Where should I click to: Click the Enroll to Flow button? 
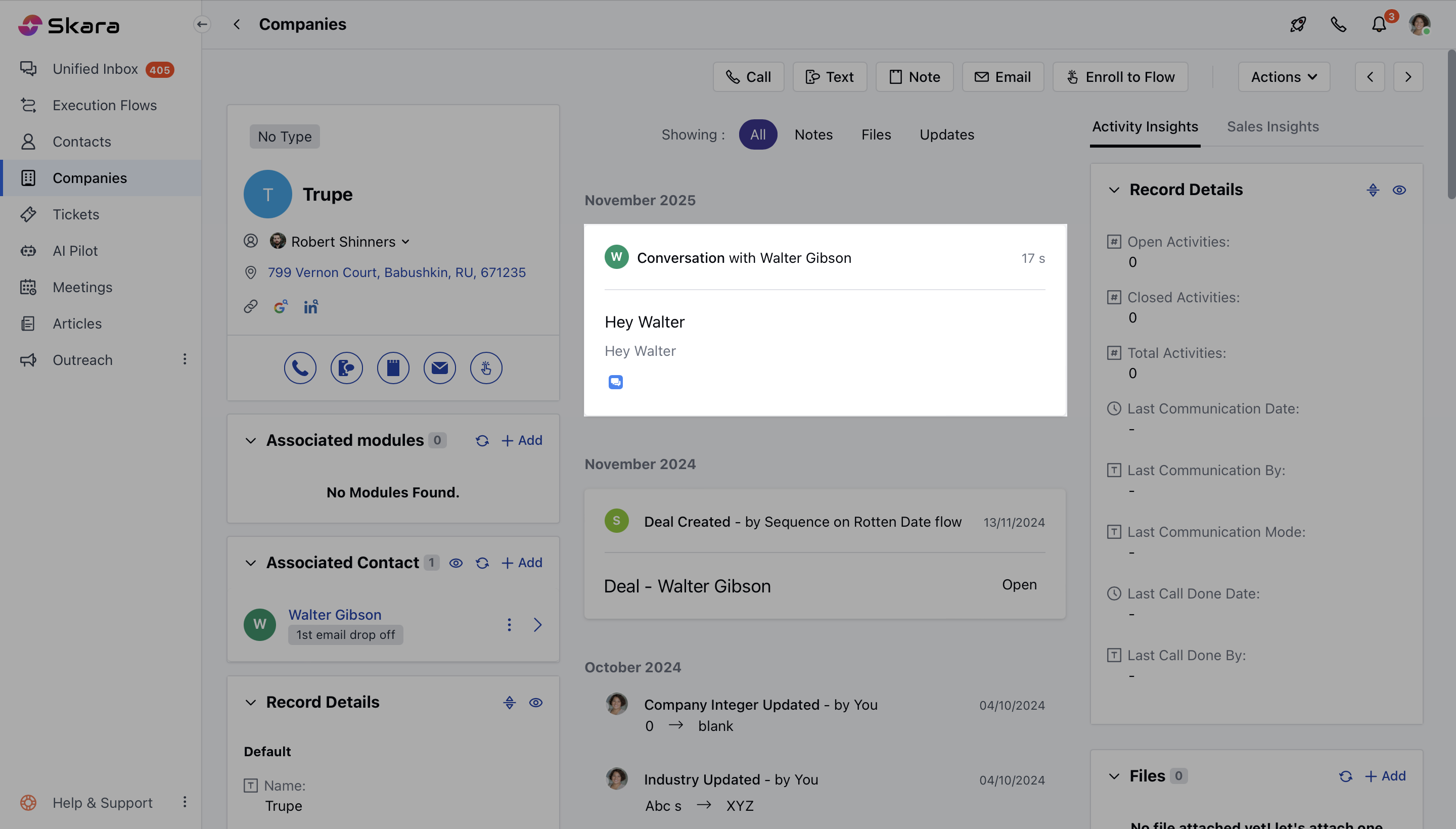coord(1119,76)
